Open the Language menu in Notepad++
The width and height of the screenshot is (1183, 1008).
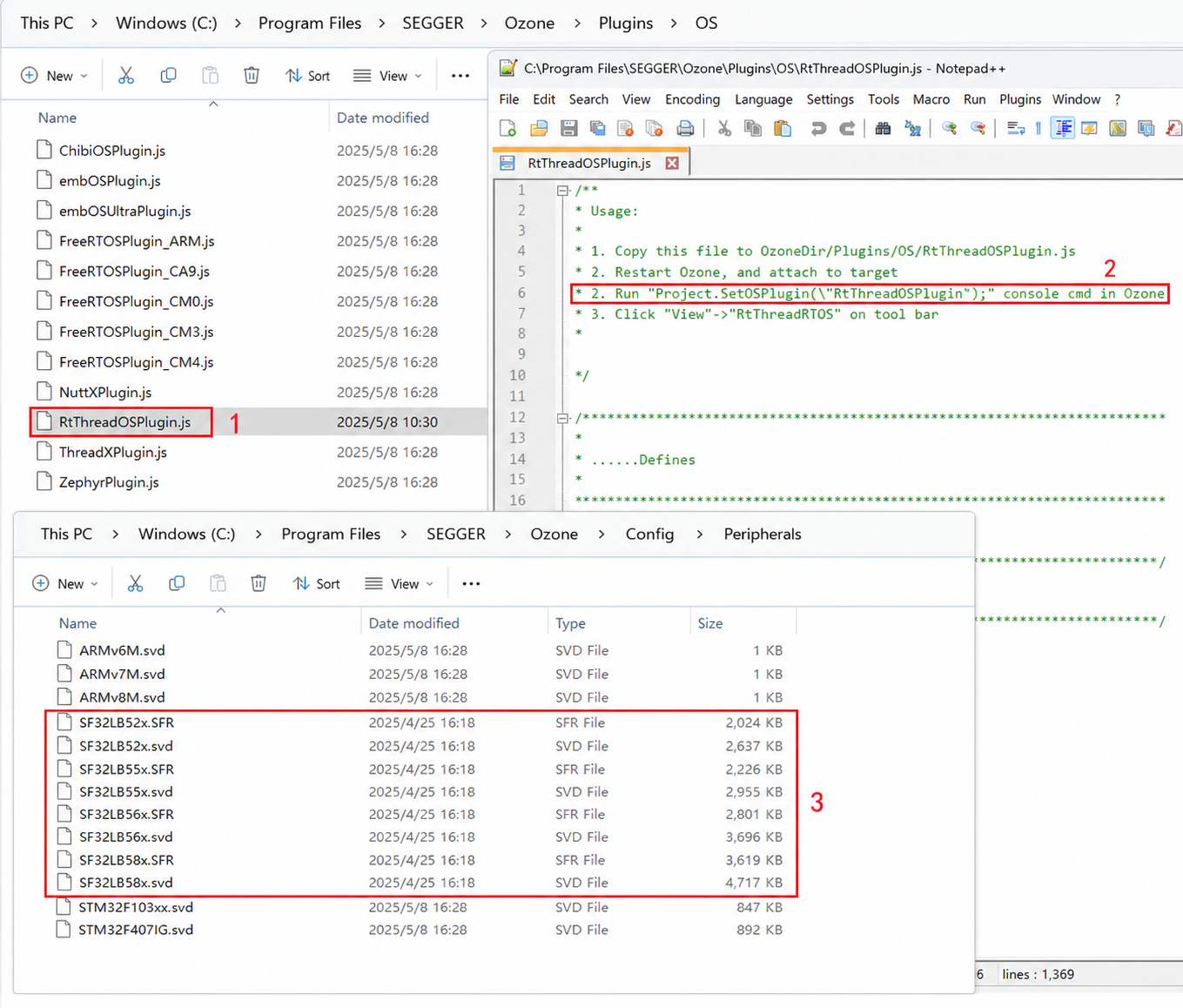point(763,99)
